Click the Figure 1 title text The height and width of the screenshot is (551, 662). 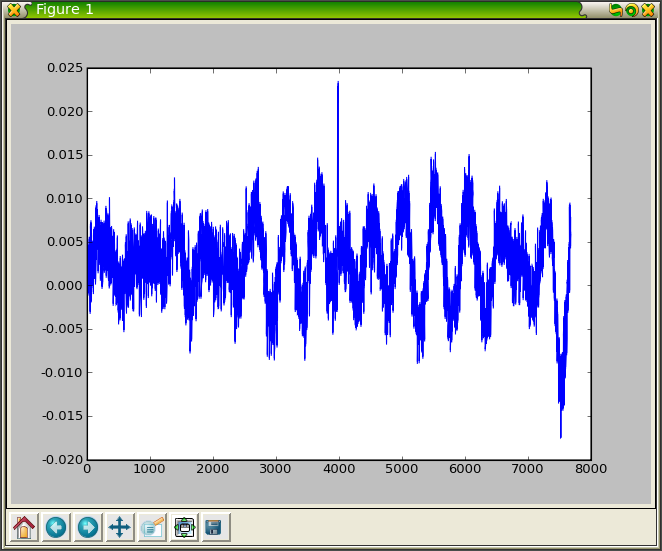coord(65,9)
